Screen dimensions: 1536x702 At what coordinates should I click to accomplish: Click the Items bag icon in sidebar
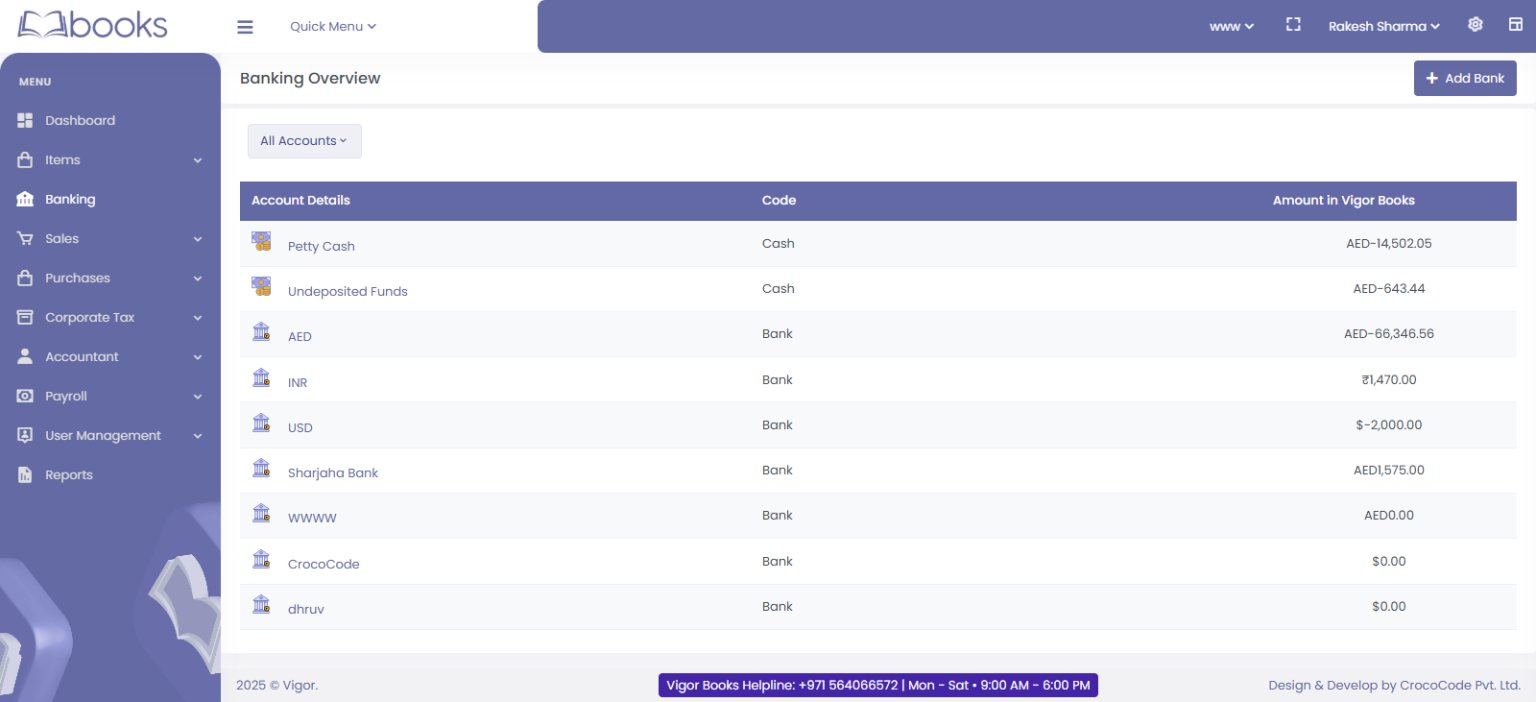25,160
